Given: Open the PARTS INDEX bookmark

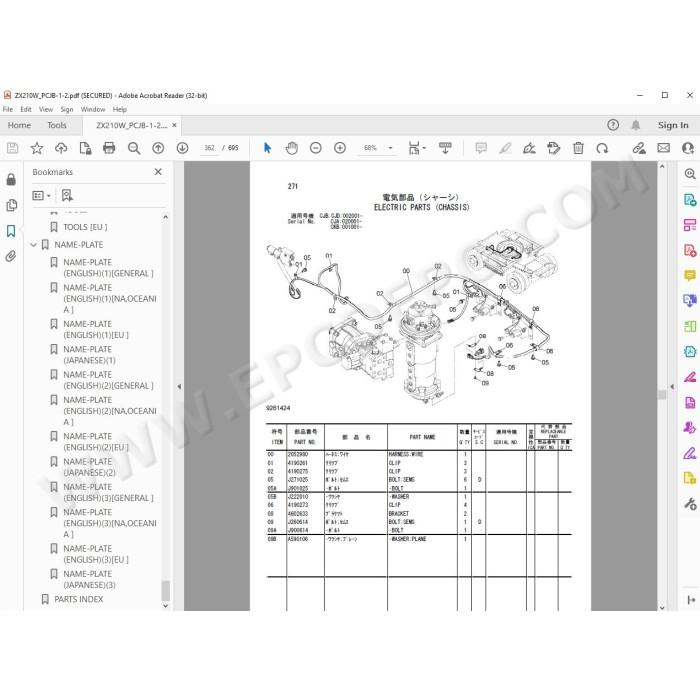Looking at the screenshot, I should (79, 599).
